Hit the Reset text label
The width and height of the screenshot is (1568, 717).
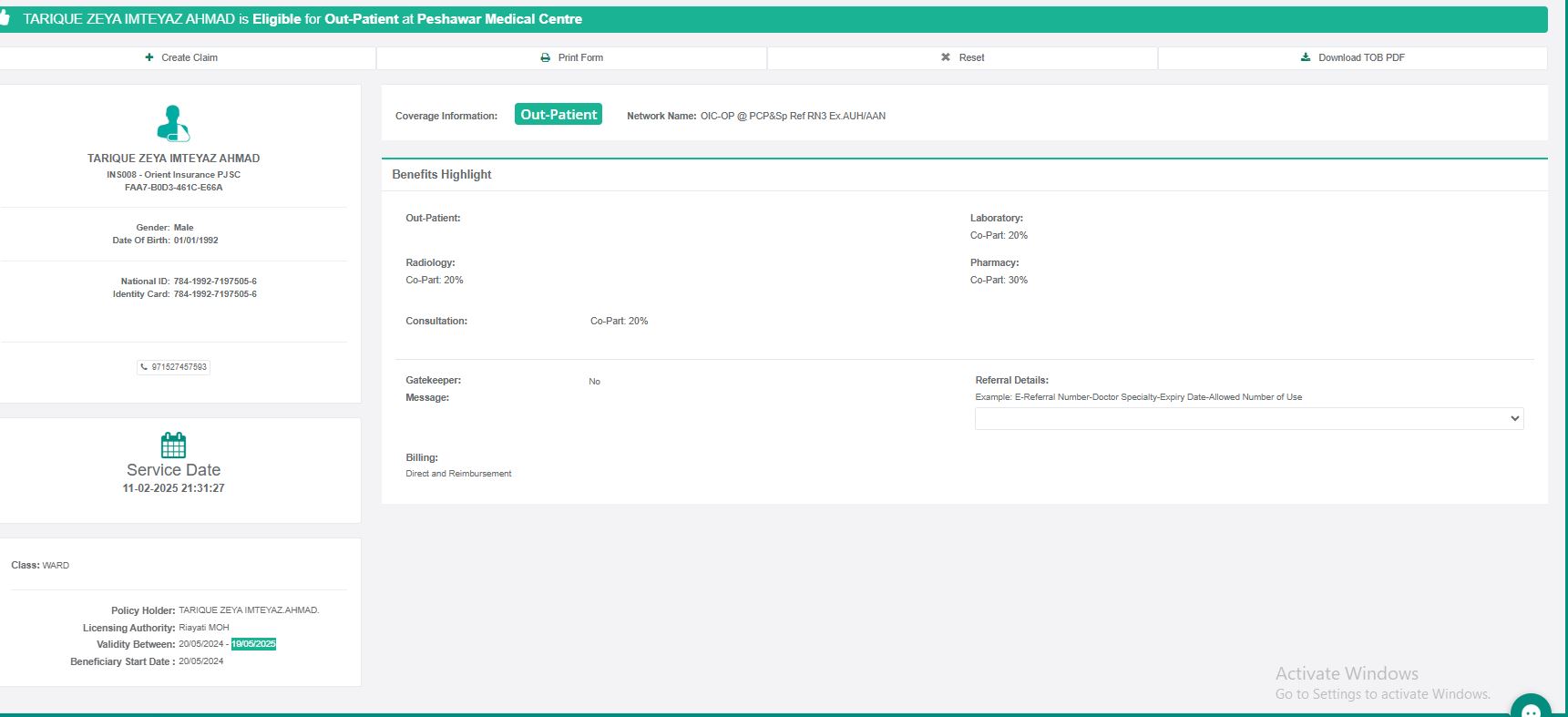click(x=971, y=57)
